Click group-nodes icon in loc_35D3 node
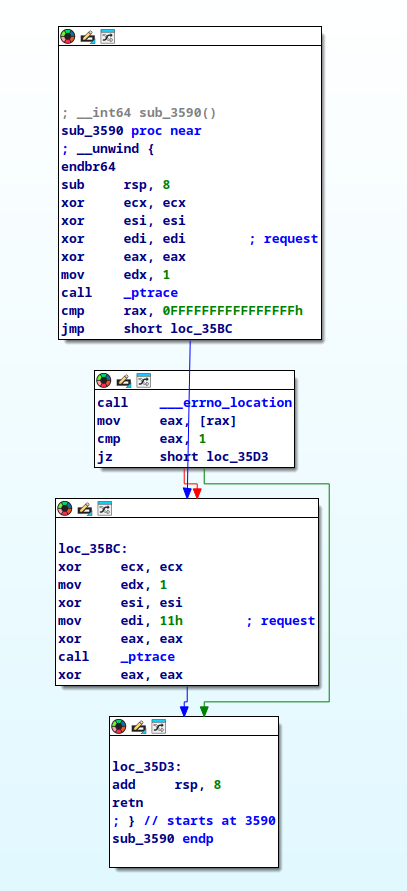407x891 pixels. (x=159, y=726)
